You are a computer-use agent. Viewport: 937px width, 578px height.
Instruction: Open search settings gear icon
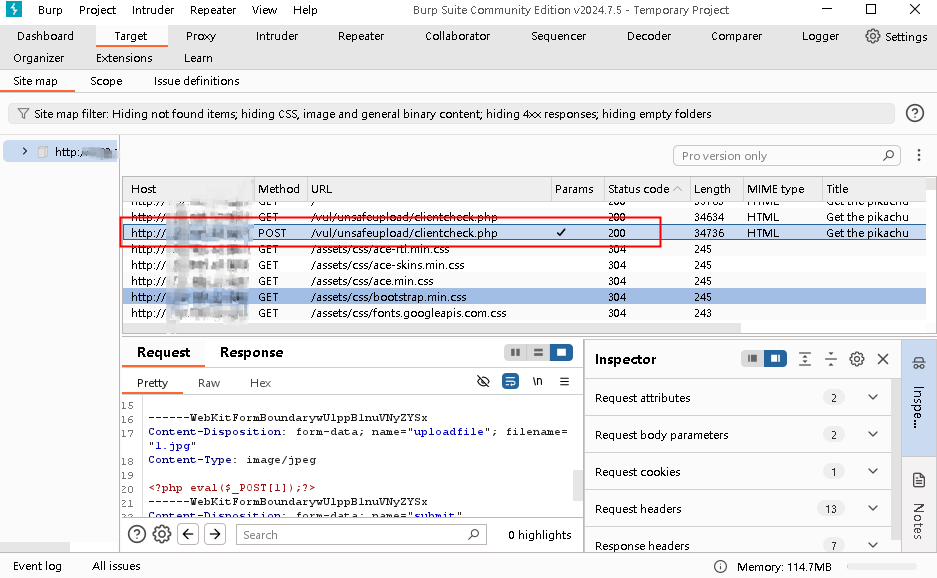click(x=161, y=534)
